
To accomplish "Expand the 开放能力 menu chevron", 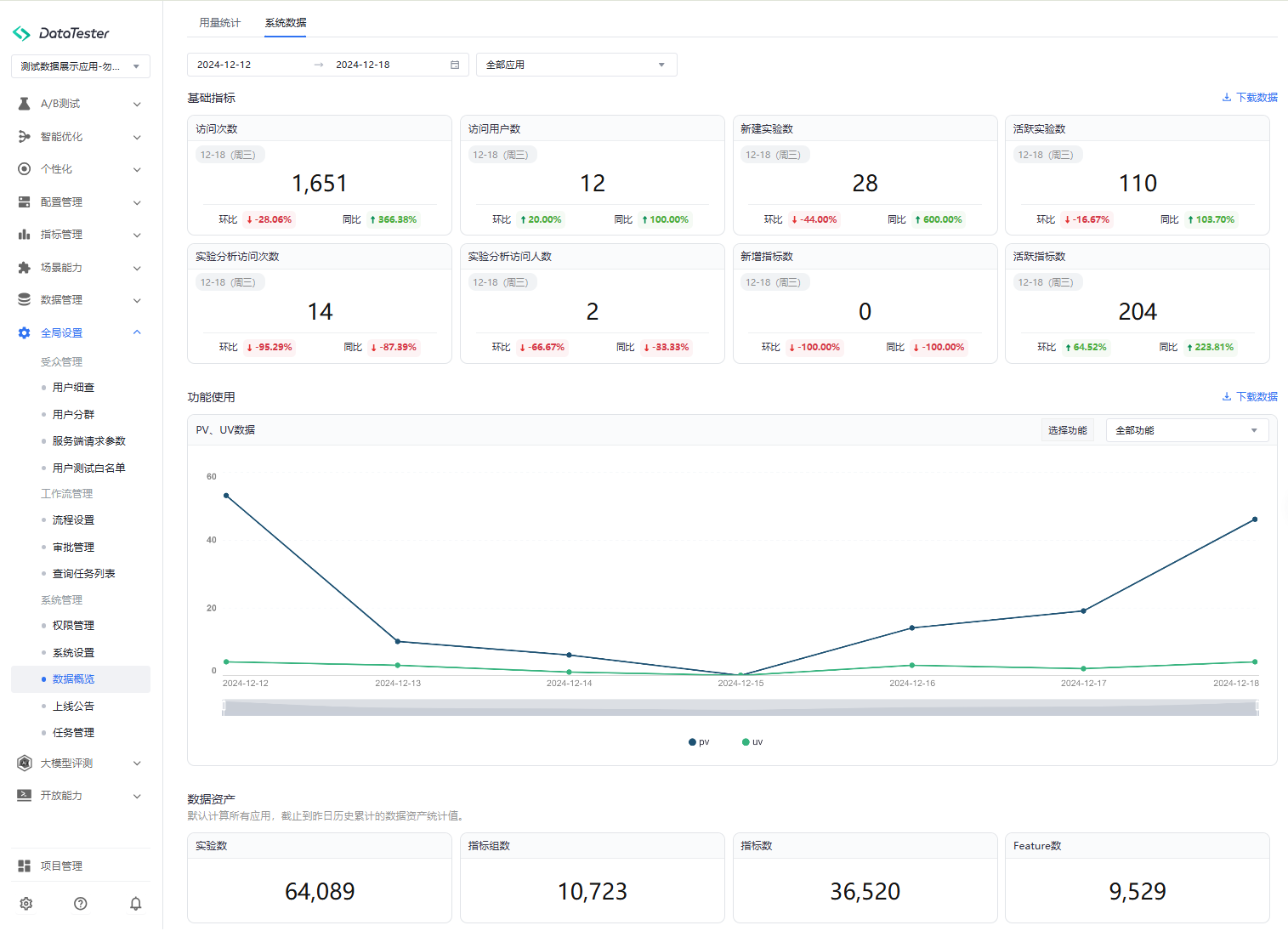I will [x=137, y=797].
